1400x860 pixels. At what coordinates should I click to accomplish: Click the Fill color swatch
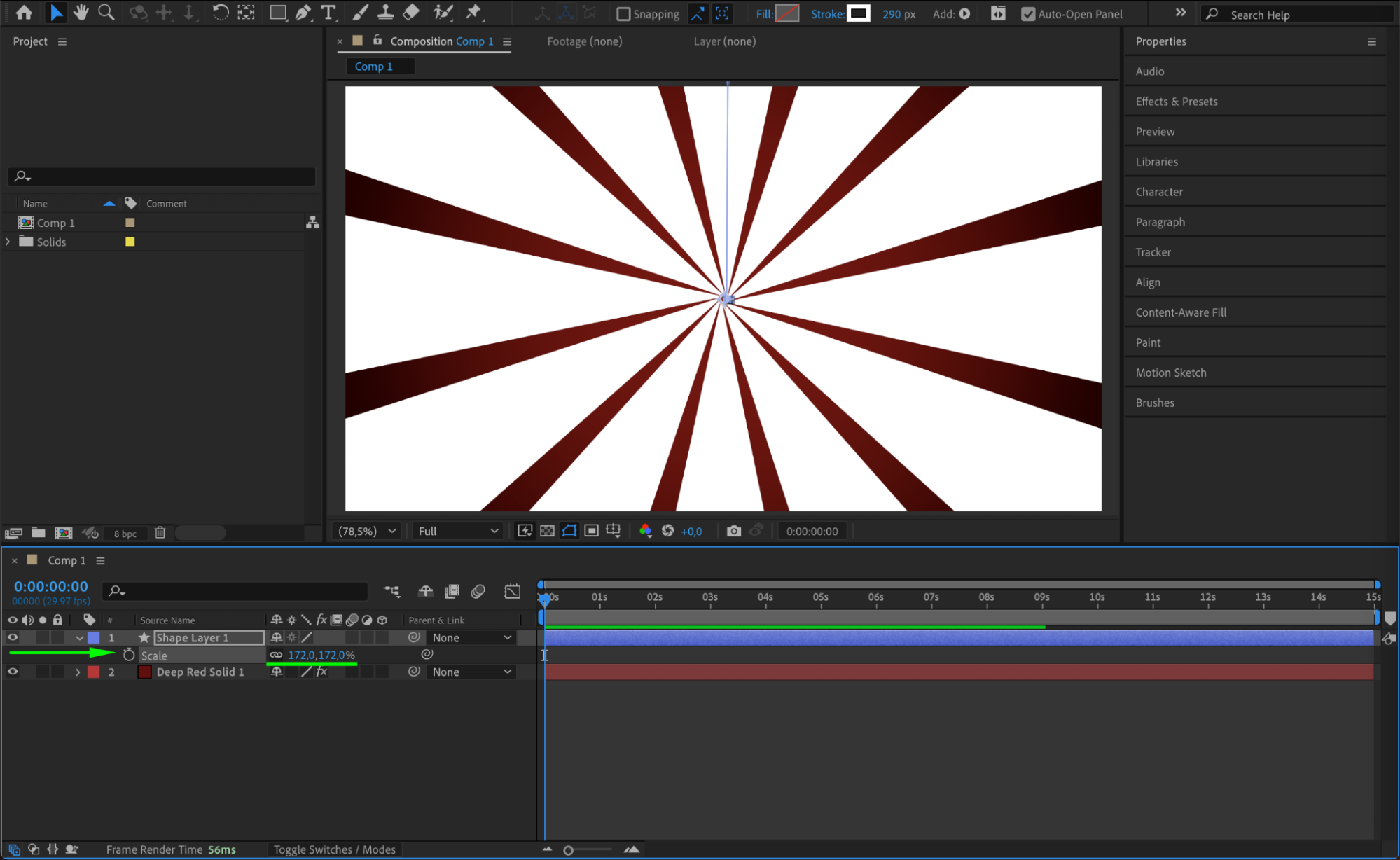point(787,13)
